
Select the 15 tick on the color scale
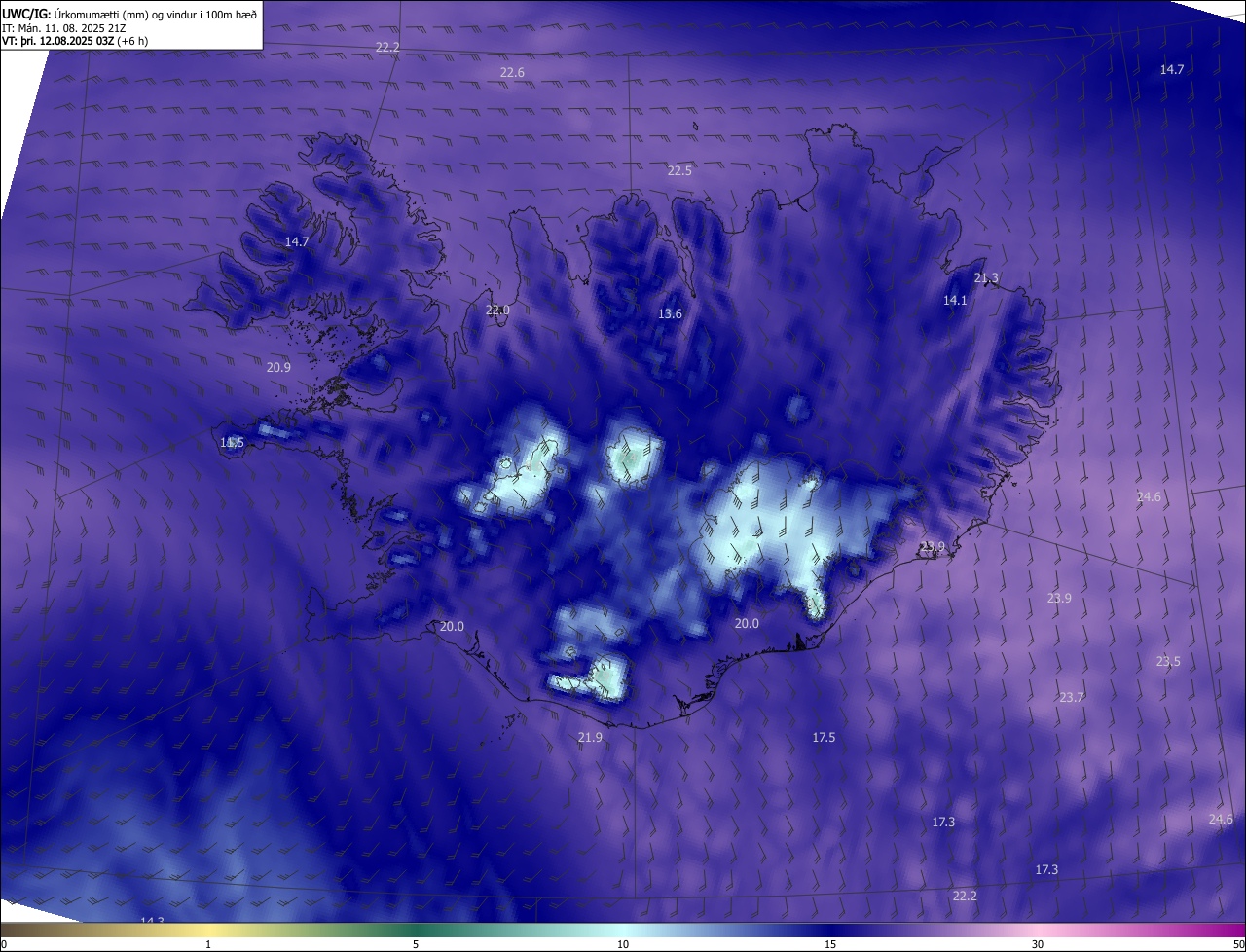(x=830, y=944)
